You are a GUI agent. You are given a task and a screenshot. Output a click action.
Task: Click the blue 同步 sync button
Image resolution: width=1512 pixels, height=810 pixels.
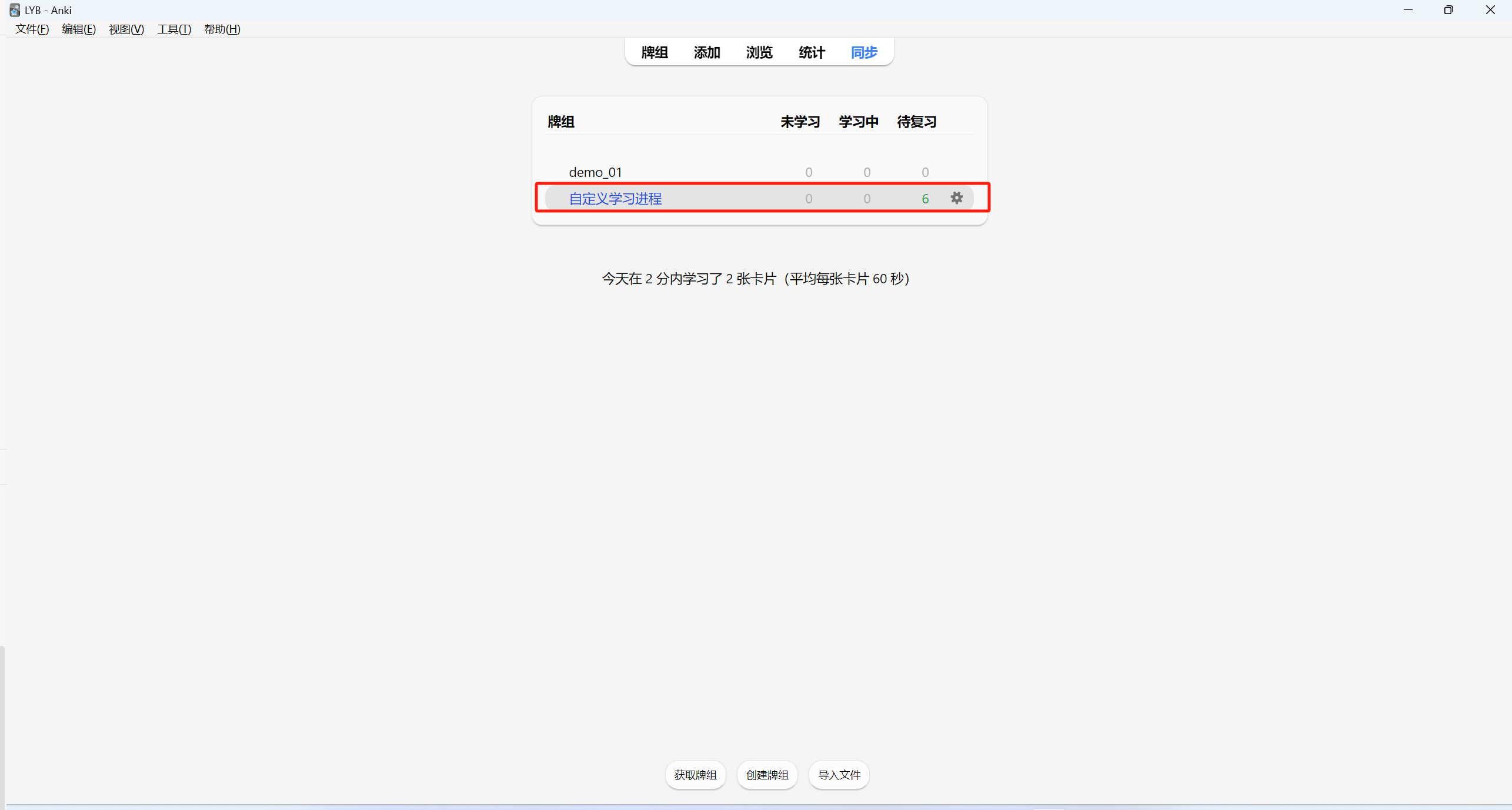pos(863,52)
